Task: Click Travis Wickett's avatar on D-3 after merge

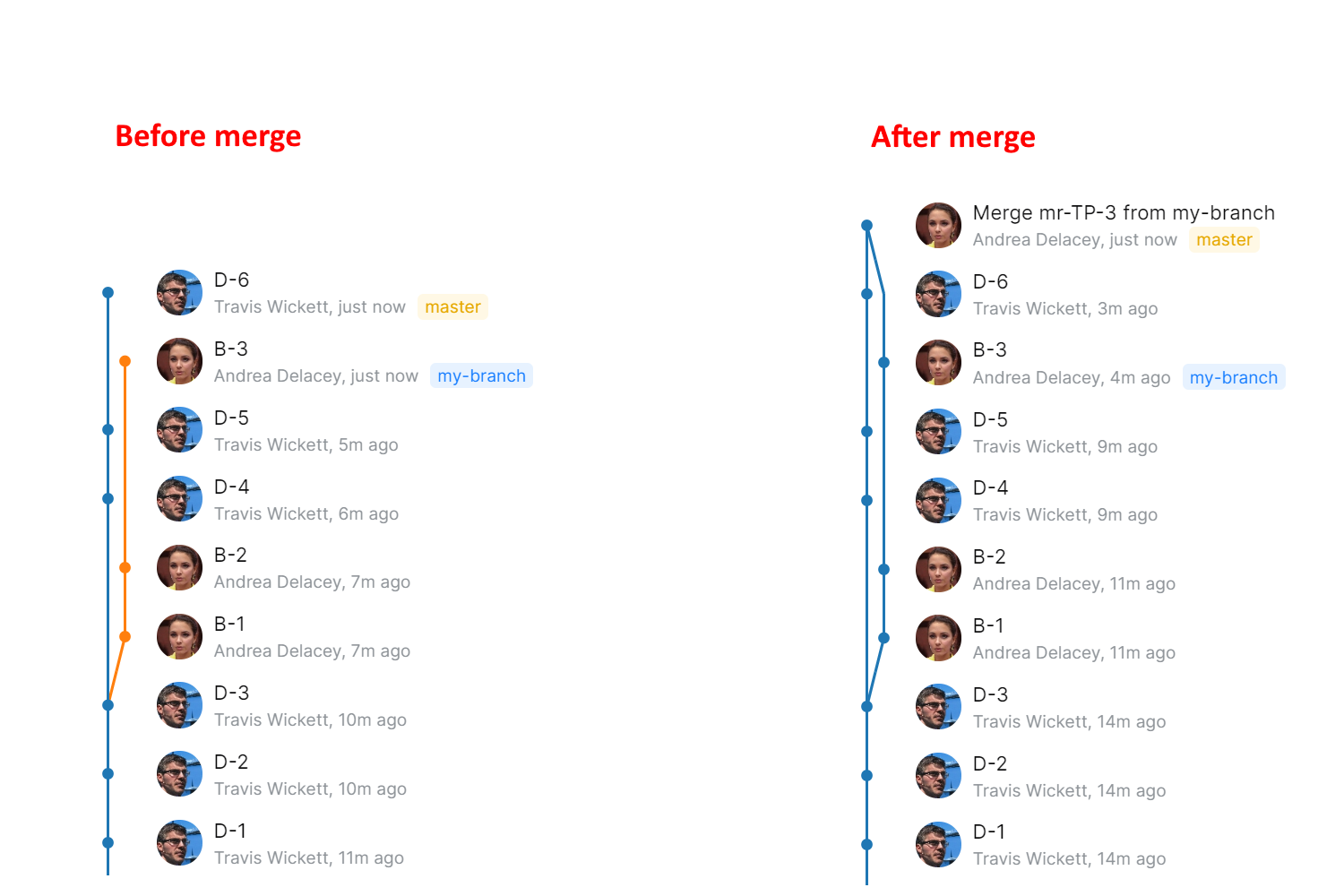Action: 938,706
